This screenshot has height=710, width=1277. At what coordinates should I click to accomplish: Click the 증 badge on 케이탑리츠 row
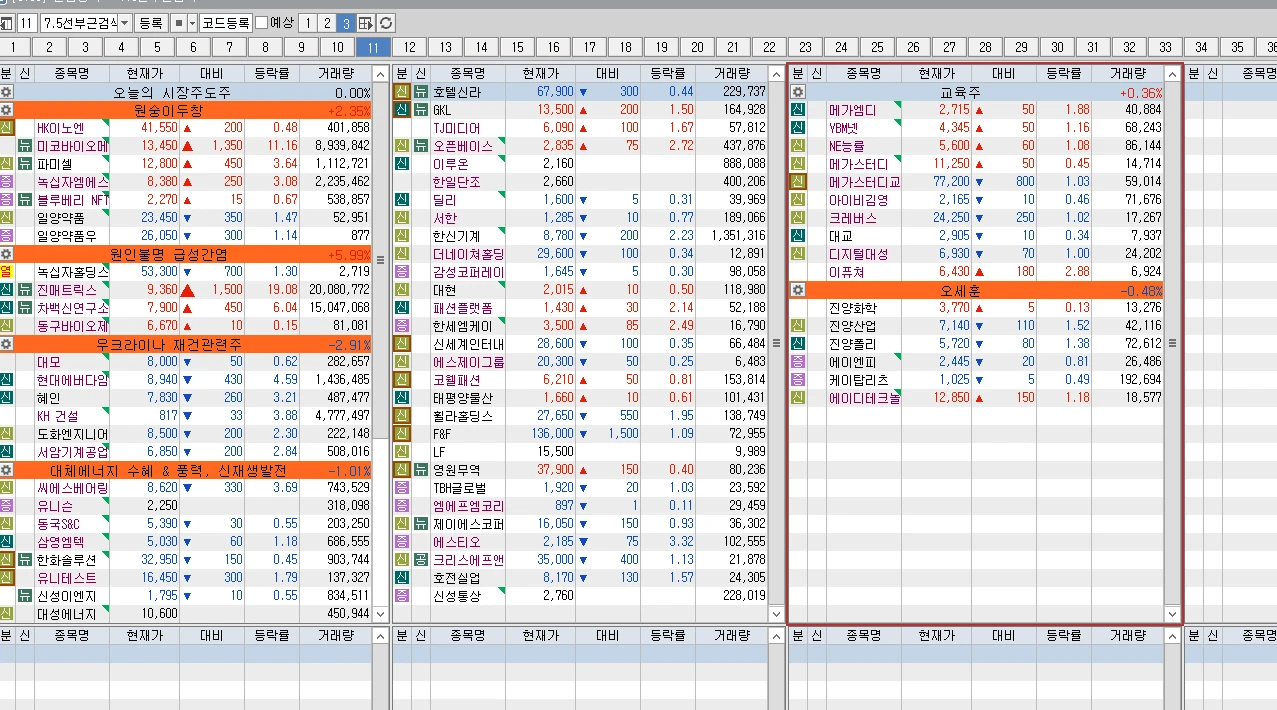pos(798,380)
